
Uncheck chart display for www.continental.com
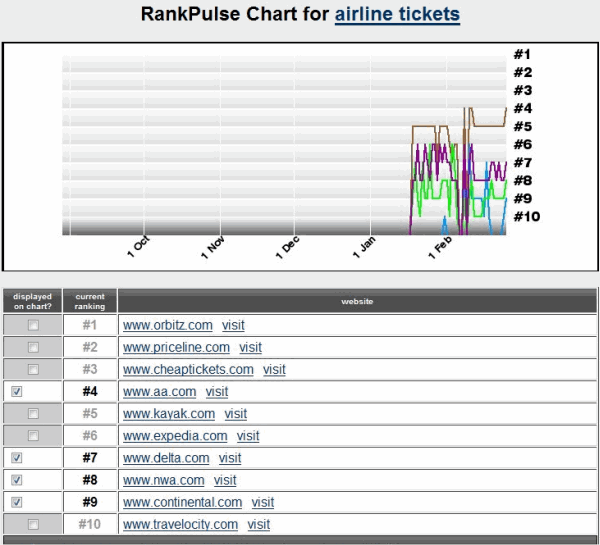click(16, 502)
